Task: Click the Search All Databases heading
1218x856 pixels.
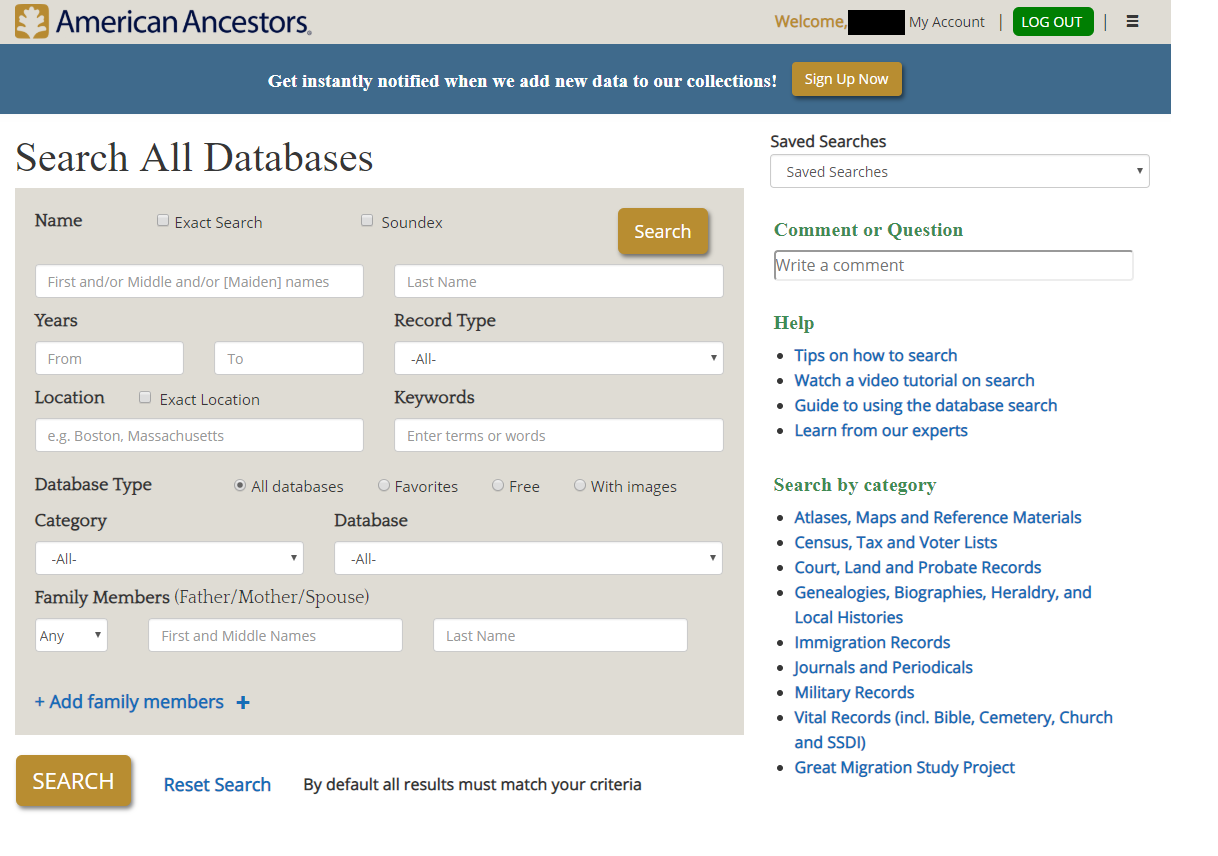Action: point(194,158)
